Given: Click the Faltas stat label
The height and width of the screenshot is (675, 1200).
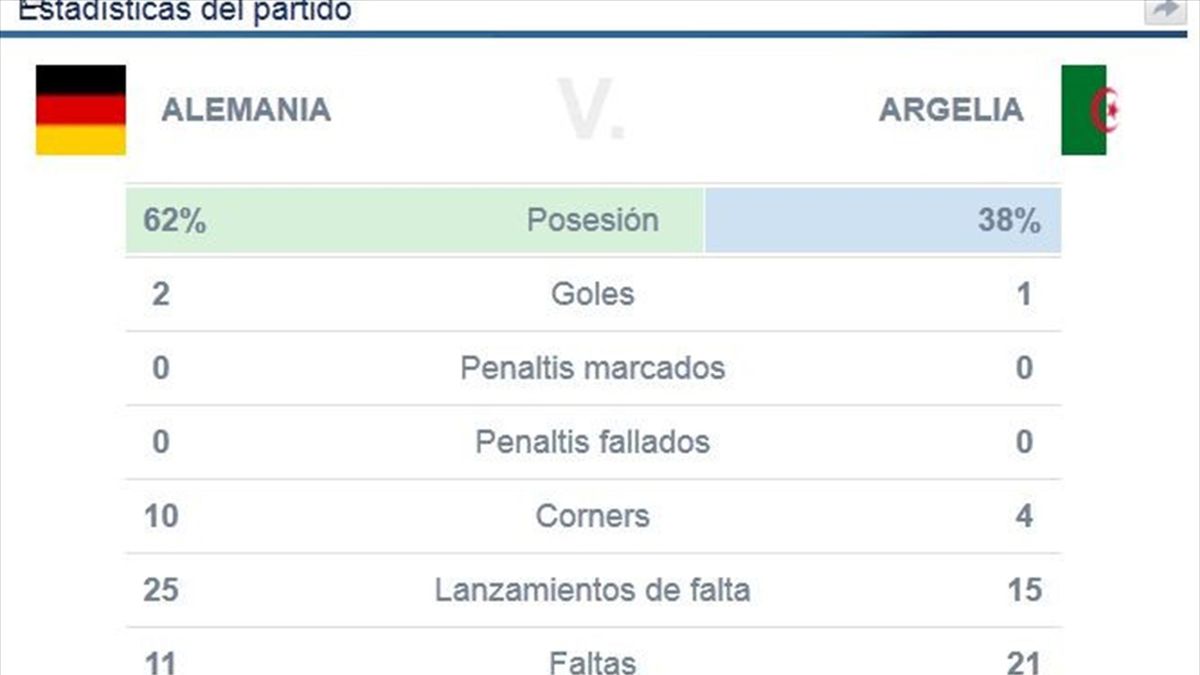Looking at the screenshot, I should click(x=592, y=661).
